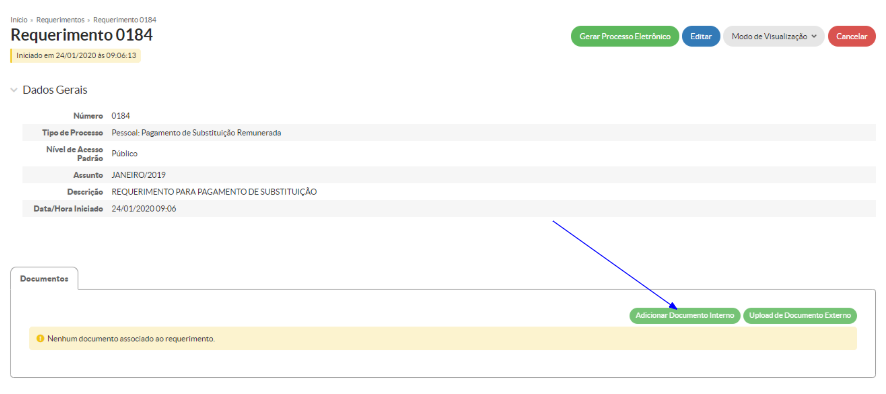Click the Gerar Processo Eletrônico button
The width and height of the screenshot is (886, 394).
pyautogui.click(x=624, y=36)
